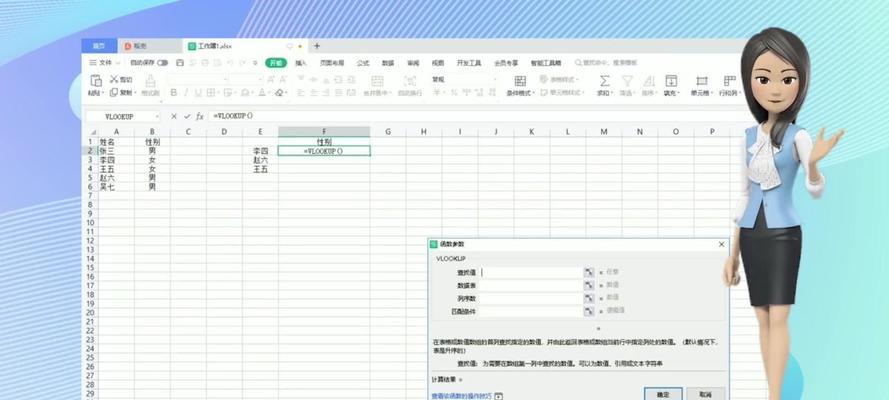Click the fx insert function icon
Screen dimensions: 889x400
(x=200, y=116)
